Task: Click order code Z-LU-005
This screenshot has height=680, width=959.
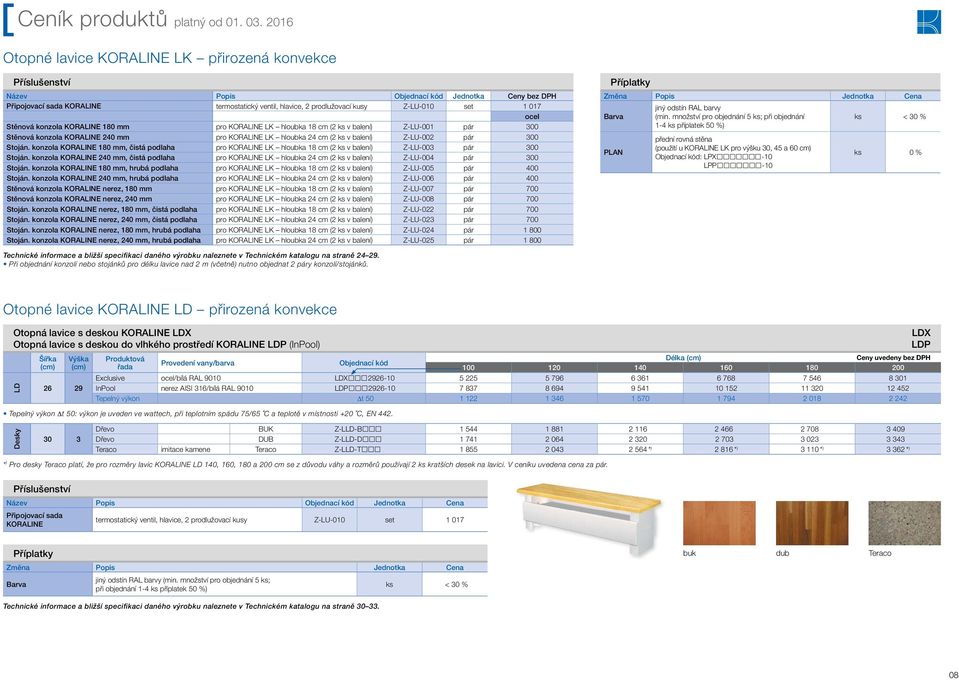Action: point(418,168)
